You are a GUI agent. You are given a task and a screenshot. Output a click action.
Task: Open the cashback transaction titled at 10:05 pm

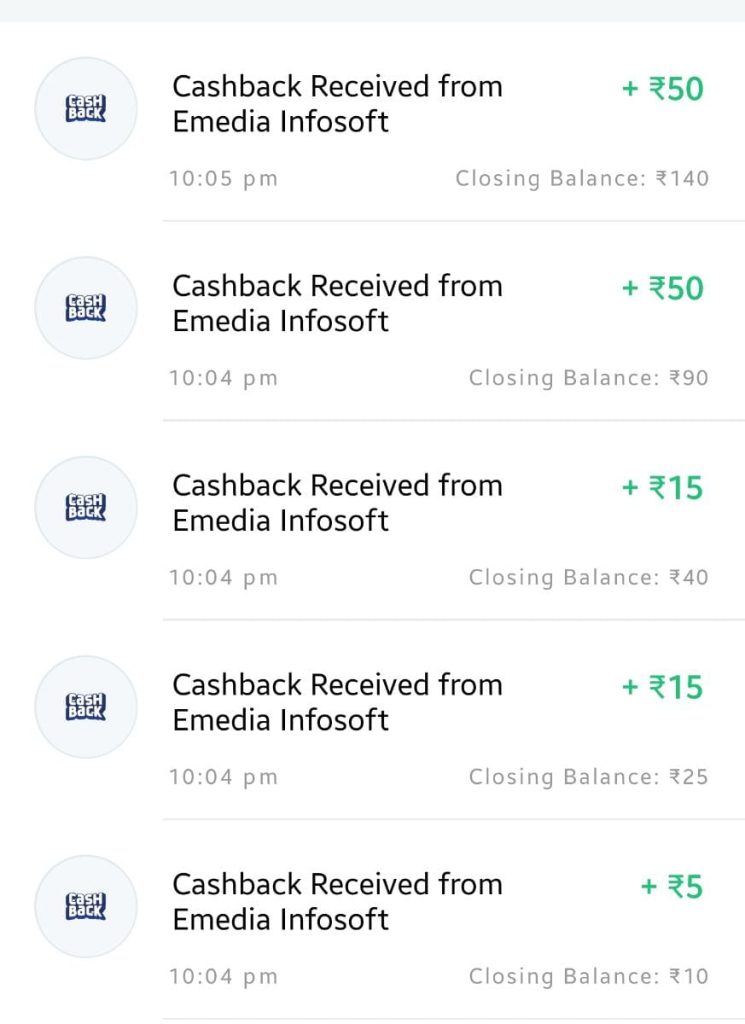coord(338,104)
